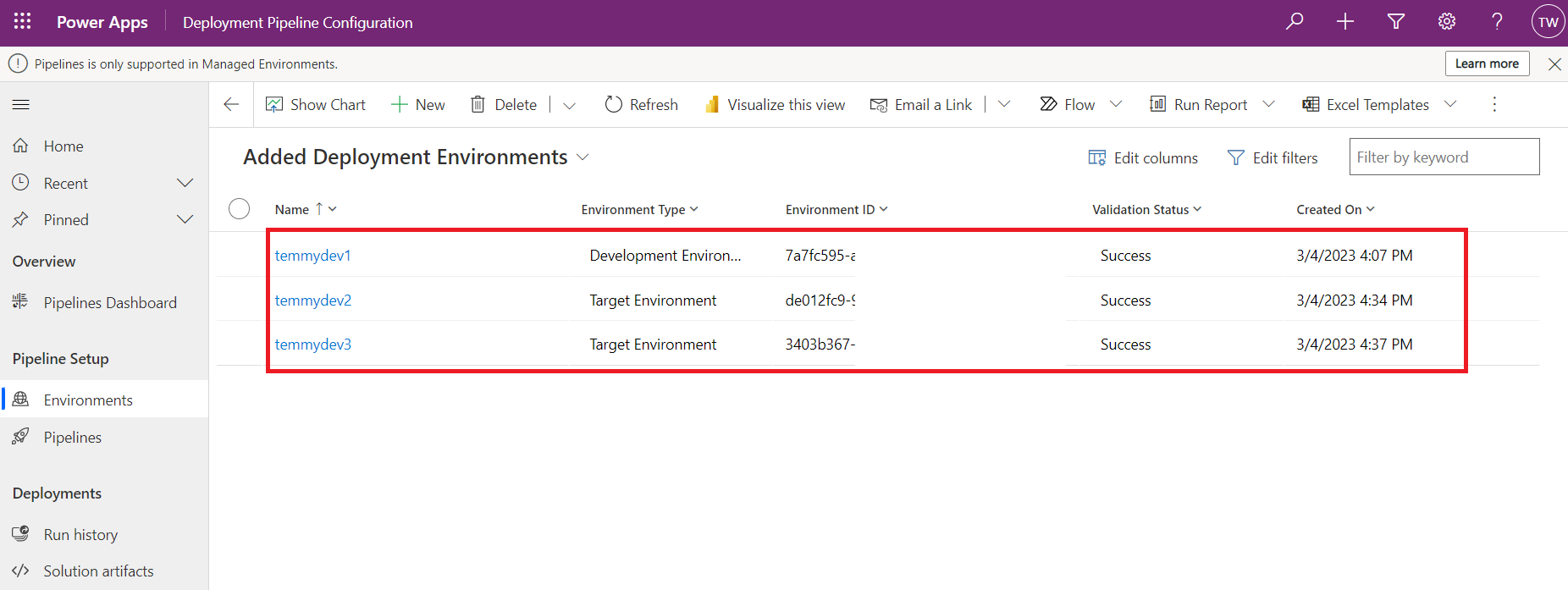1568x590 pixels.
Task: Expand the Recent chevron
Action: pos(185,183)
